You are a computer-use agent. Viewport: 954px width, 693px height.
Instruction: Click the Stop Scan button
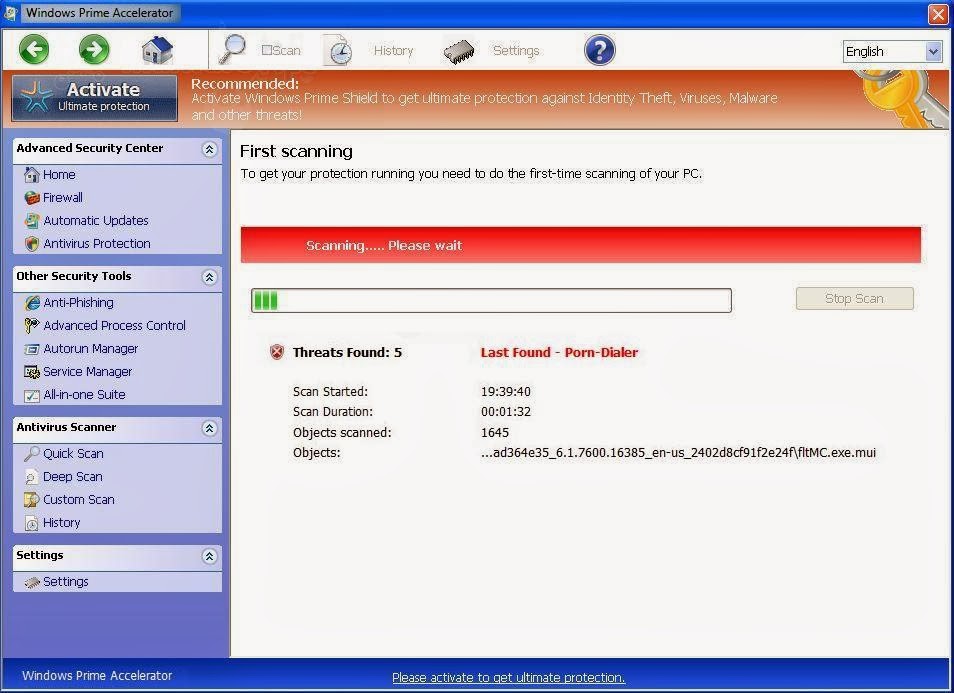pyautogui.click(x=854, y=298)
